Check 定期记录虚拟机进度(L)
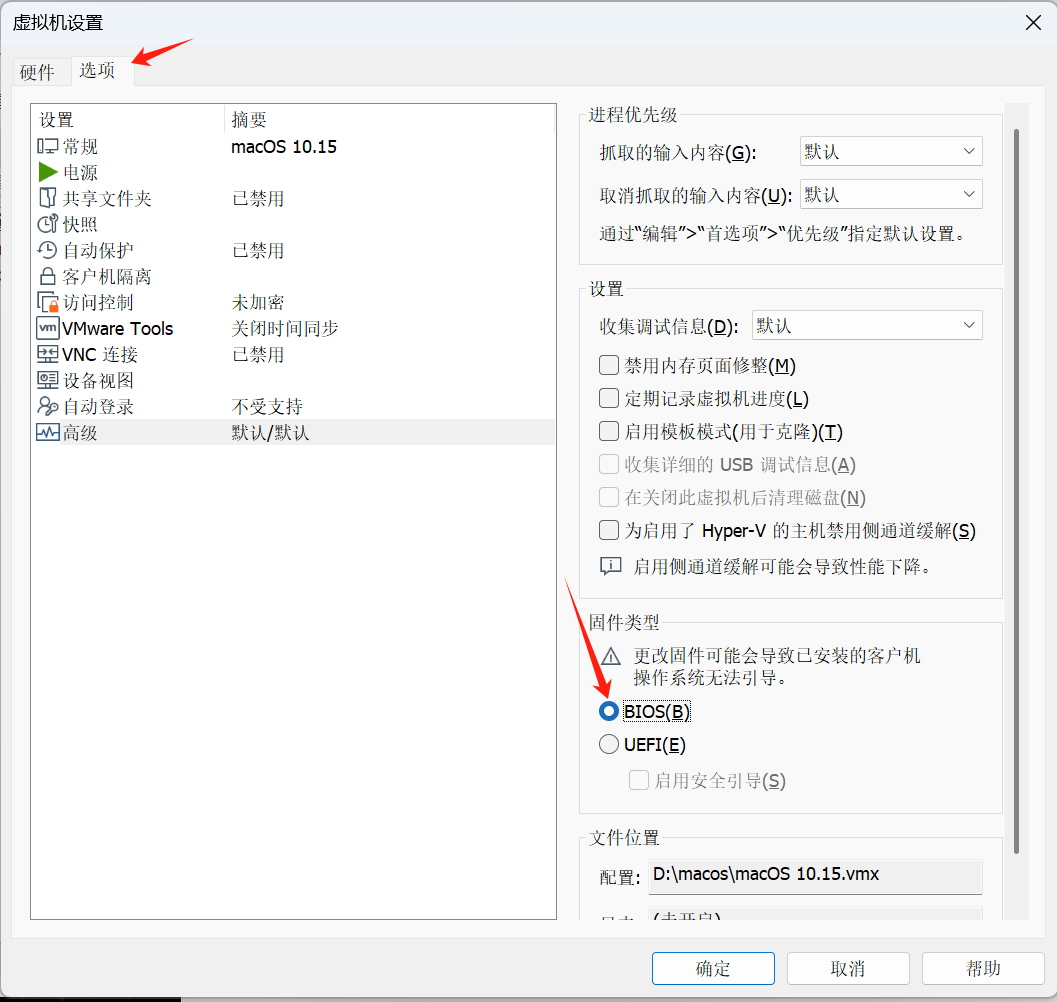1057x1002 pixels. 609,399
